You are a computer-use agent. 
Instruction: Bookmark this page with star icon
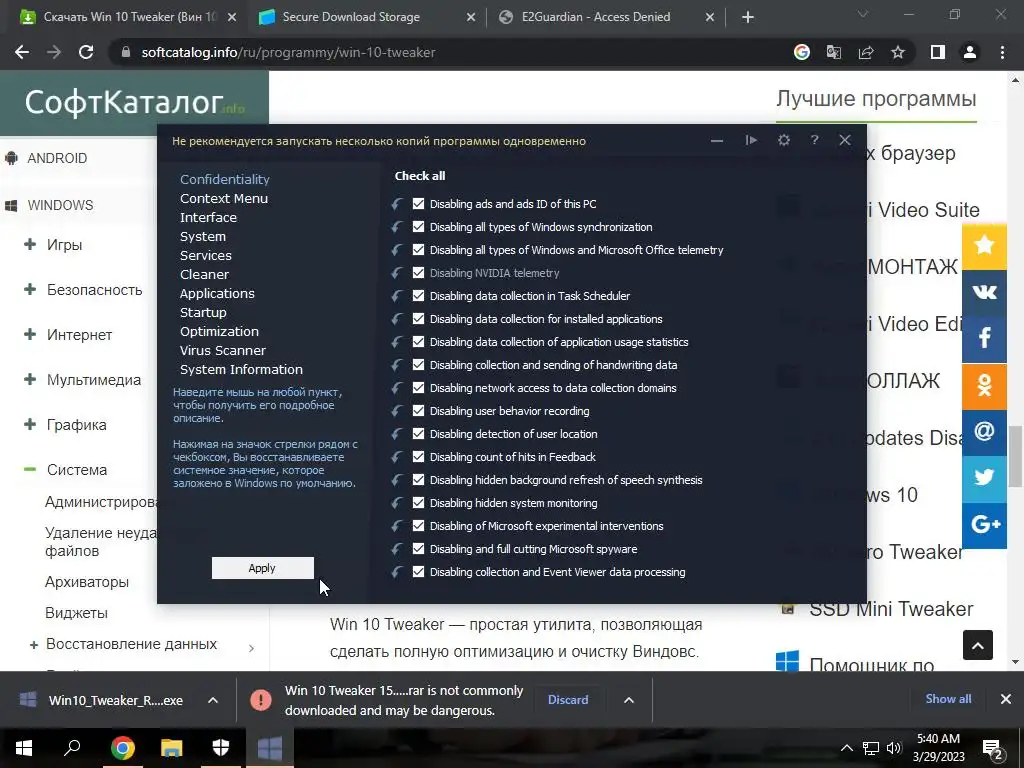pos(898,52)
